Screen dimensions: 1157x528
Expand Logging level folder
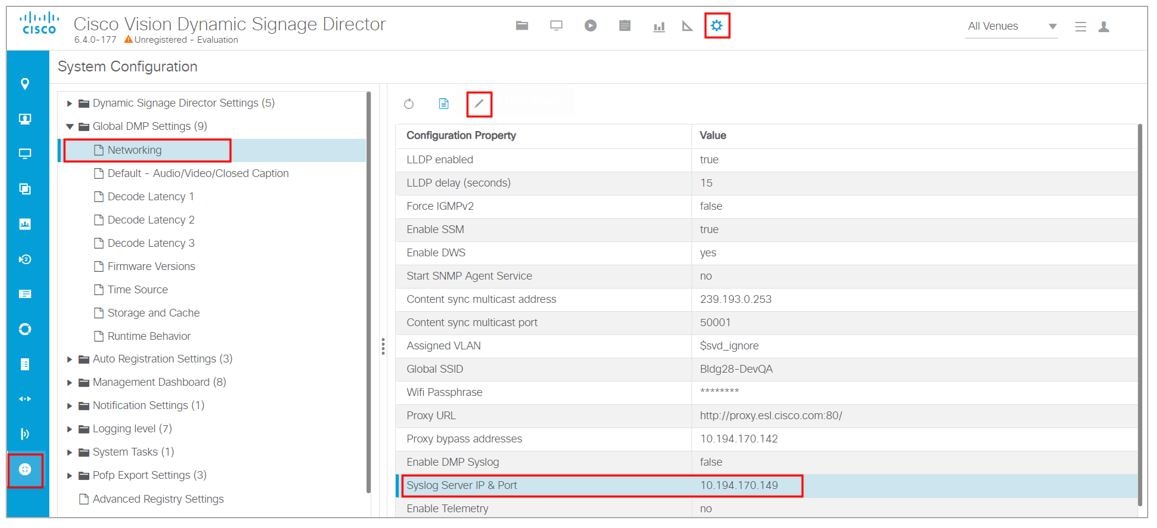point(70,429)
